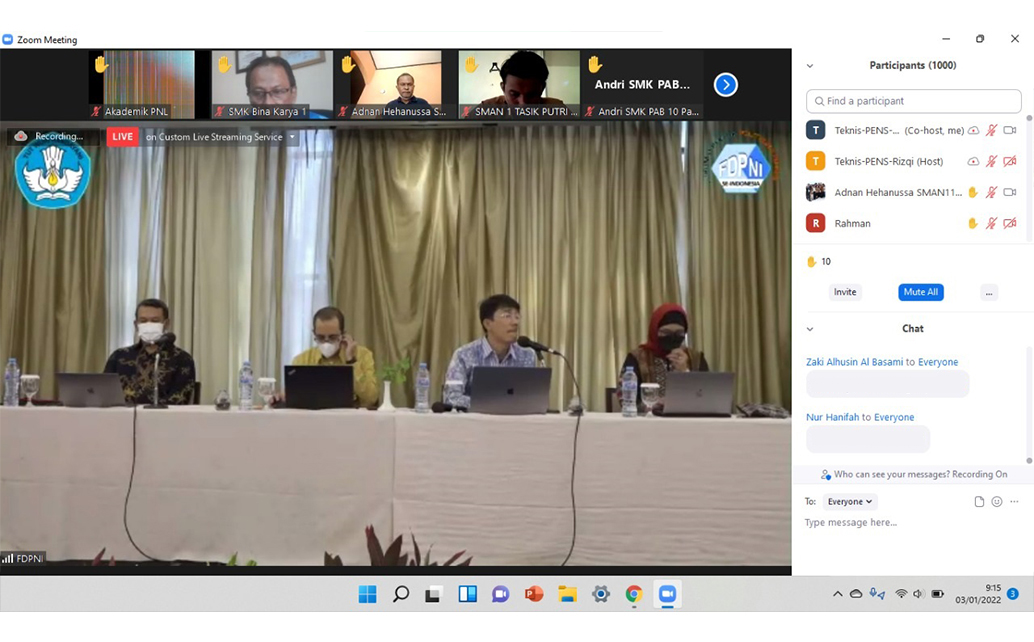This screenshot has width=1034, height=642.
Task: Open the emoji picker in chat
Action: point(997,502)
